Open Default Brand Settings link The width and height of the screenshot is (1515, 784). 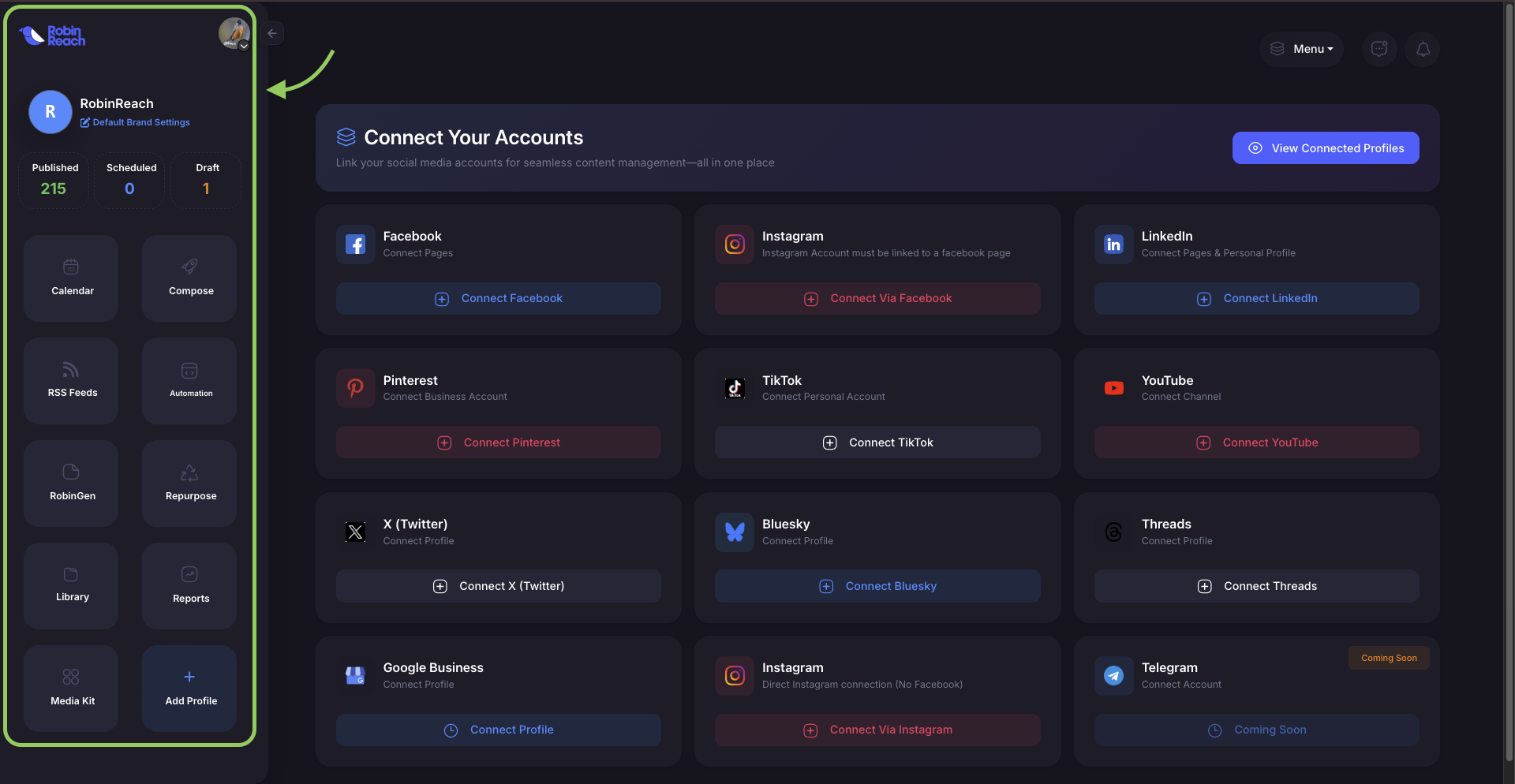(x=135, y=122)
